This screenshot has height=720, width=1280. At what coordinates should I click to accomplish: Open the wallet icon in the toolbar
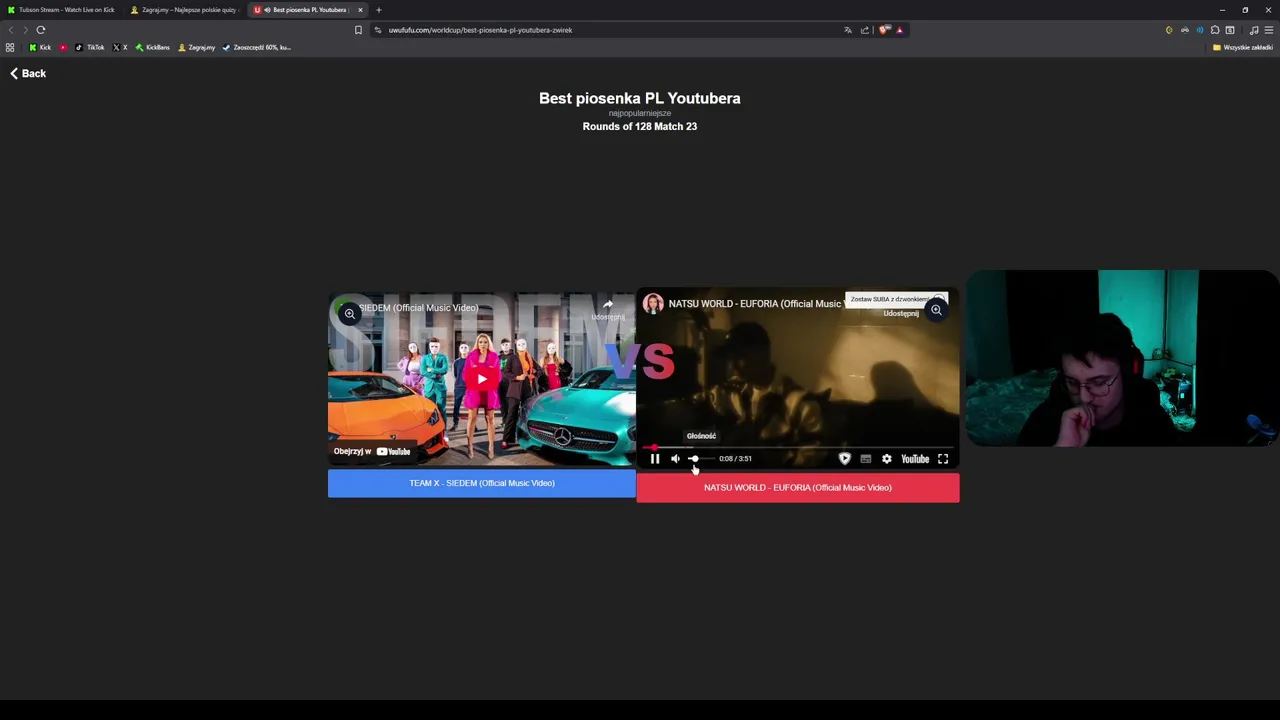(1230, 30)
